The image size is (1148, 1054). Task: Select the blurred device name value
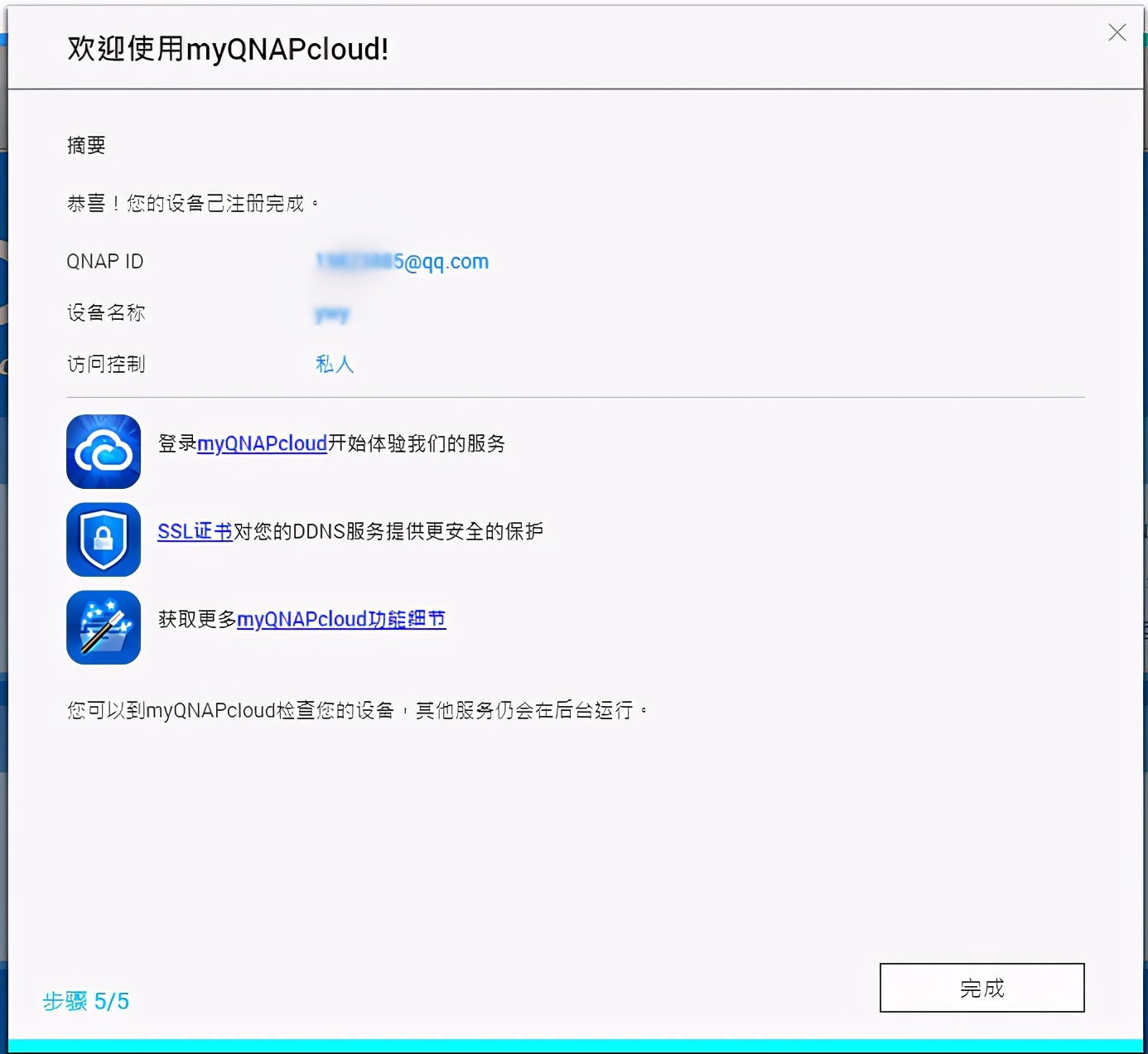(331, 313)
